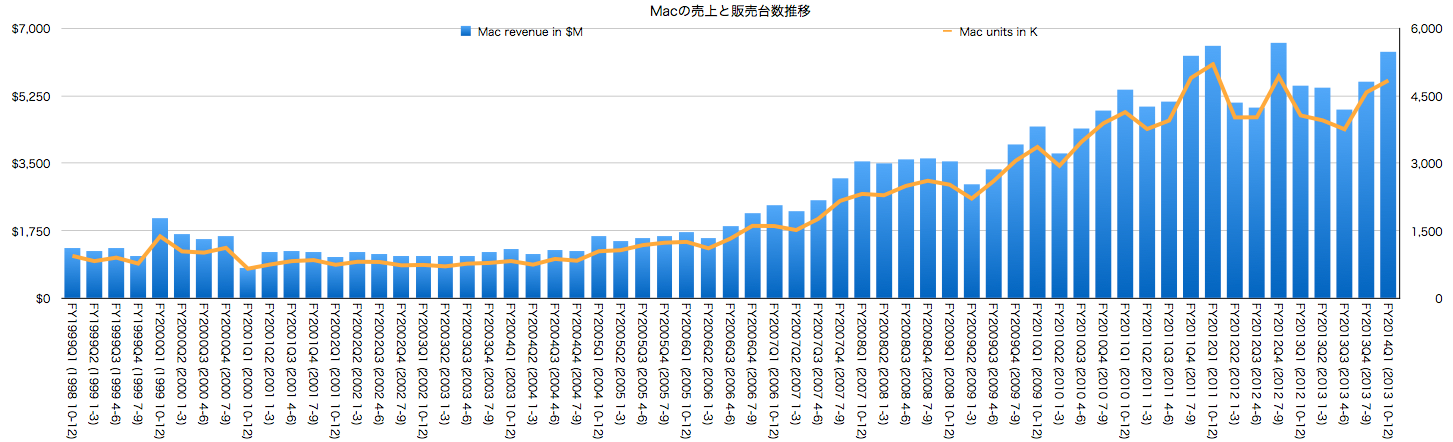Click the "FY2013Q1 (2012 10-12)" axis label

click(x=1302, y=369)
